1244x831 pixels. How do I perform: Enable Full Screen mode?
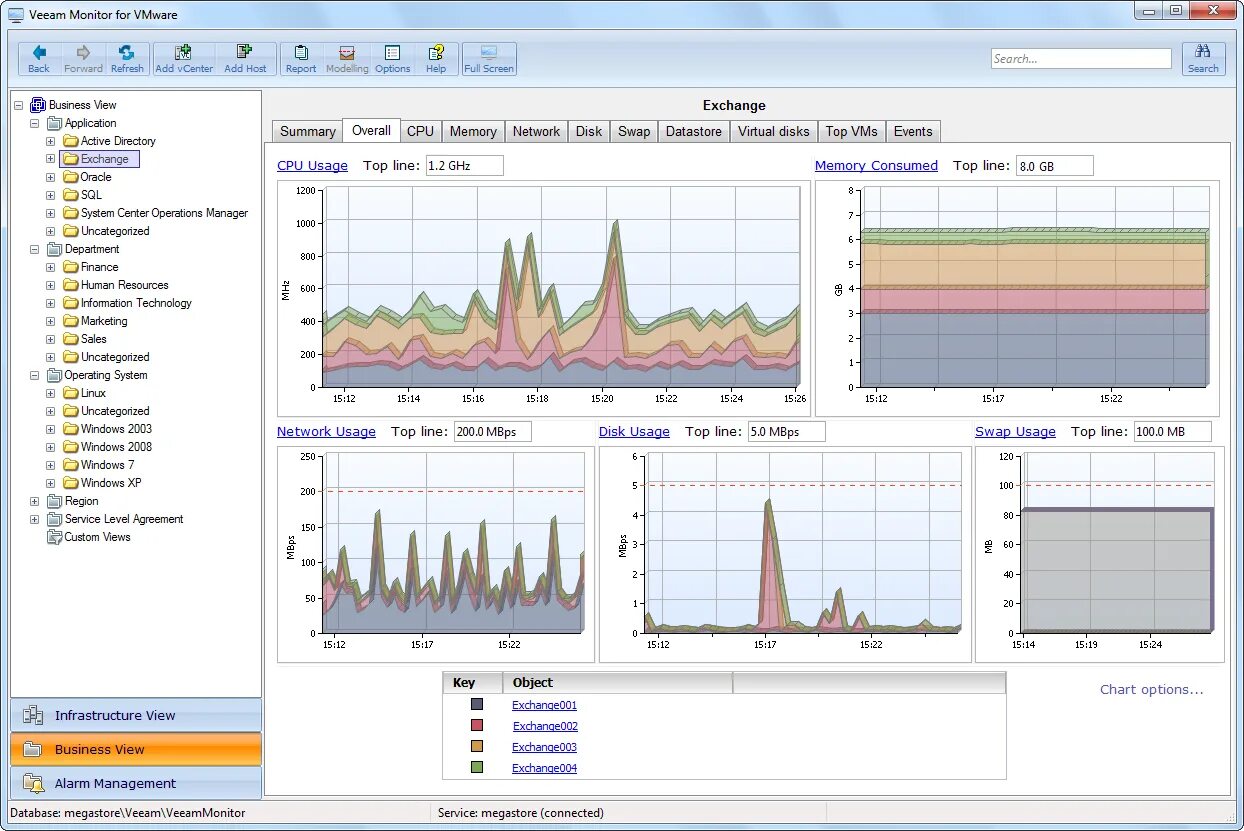[488, 54]
